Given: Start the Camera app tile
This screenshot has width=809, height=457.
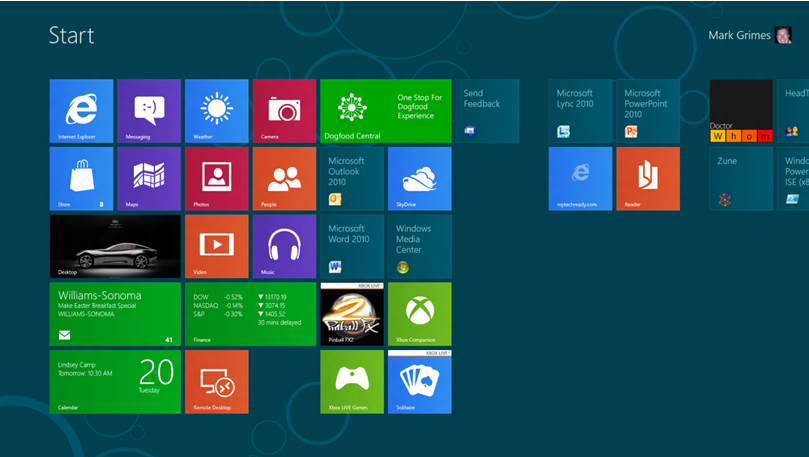Looking at the screenshot, I should pyautogui.click(x=284, y=111).
